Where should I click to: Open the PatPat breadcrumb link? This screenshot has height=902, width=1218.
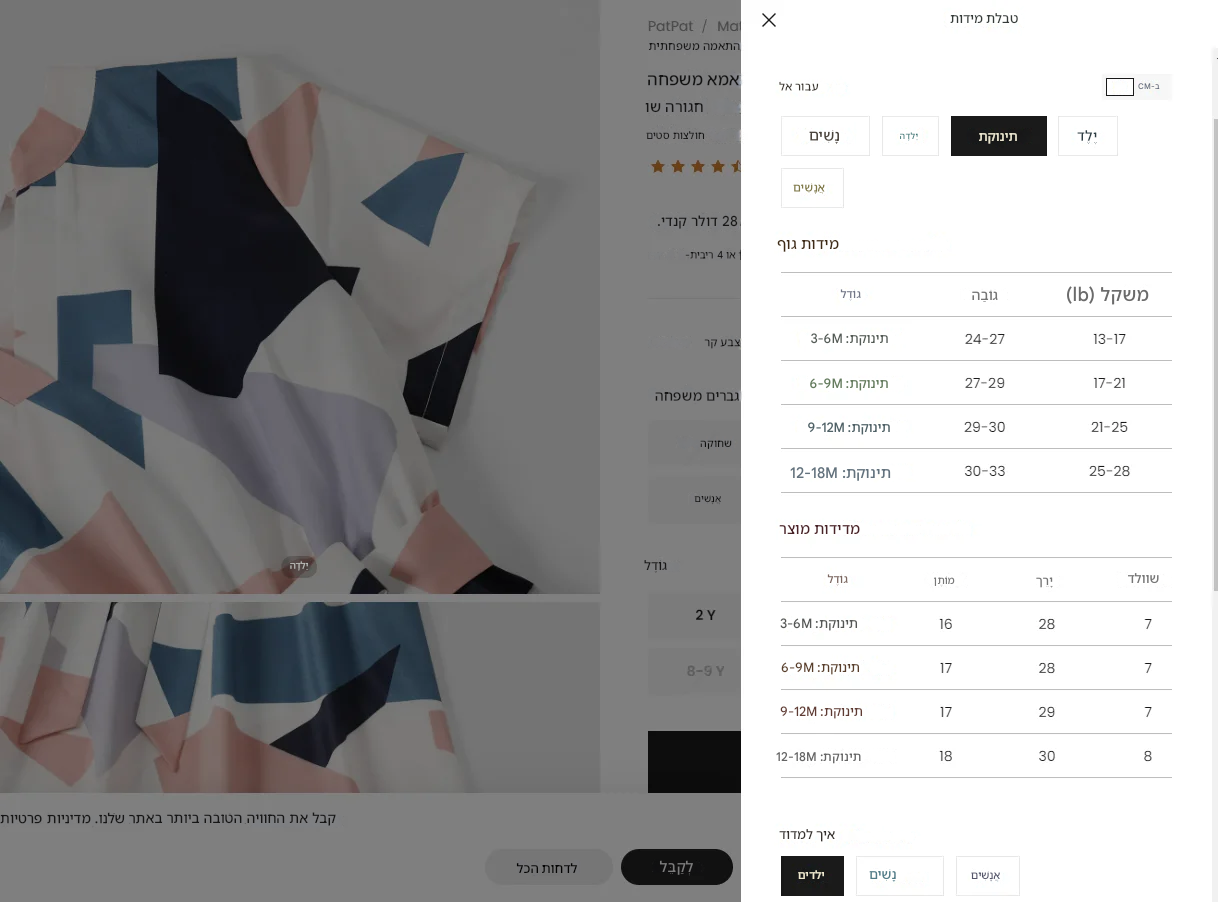click(671, 27)
